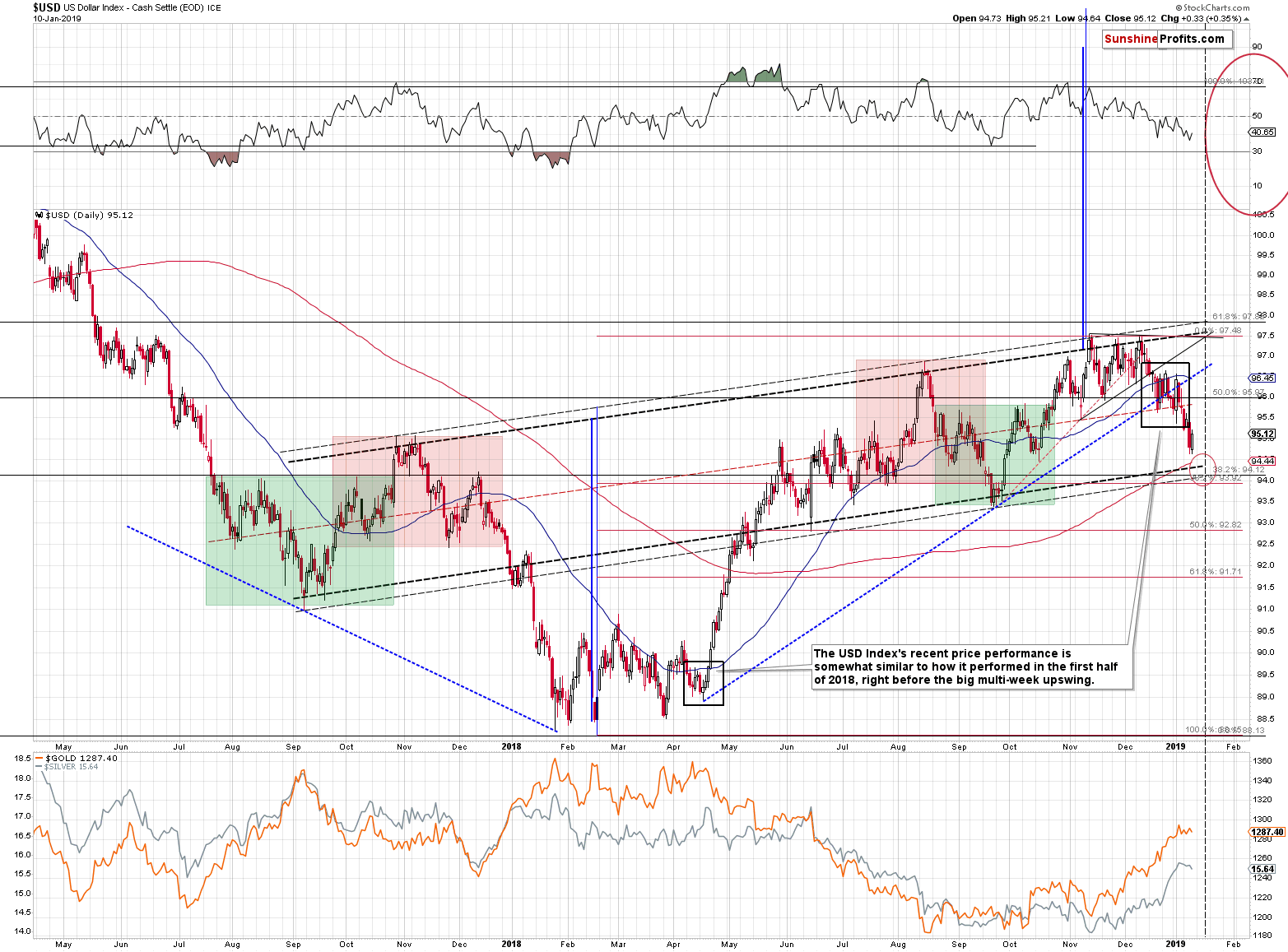Click the '0.0%: 97.48' Fibonacci label

click(1217, 331)
